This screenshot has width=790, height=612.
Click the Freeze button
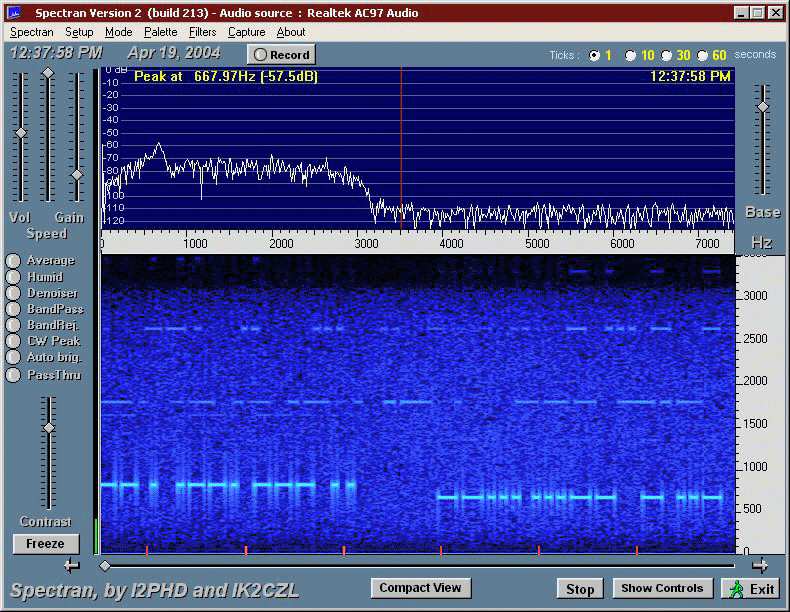coord(45,544)
